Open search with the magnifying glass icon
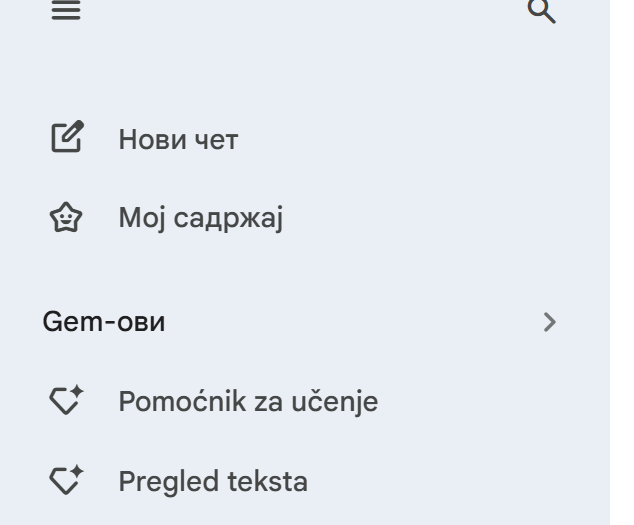This screenshot has width=634, height=525. click(540, 11)
